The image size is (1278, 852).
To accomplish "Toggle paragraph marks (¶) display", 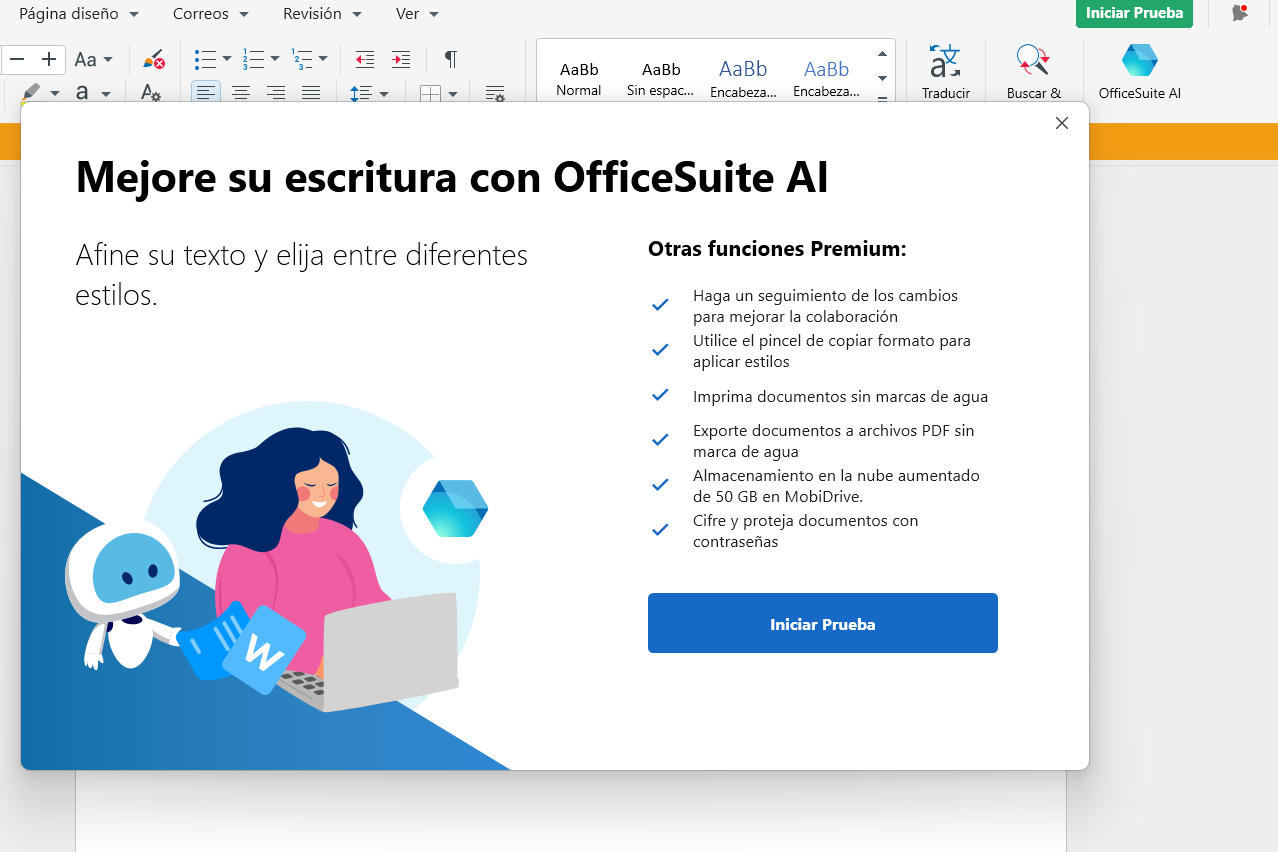I will click(451, 60).
